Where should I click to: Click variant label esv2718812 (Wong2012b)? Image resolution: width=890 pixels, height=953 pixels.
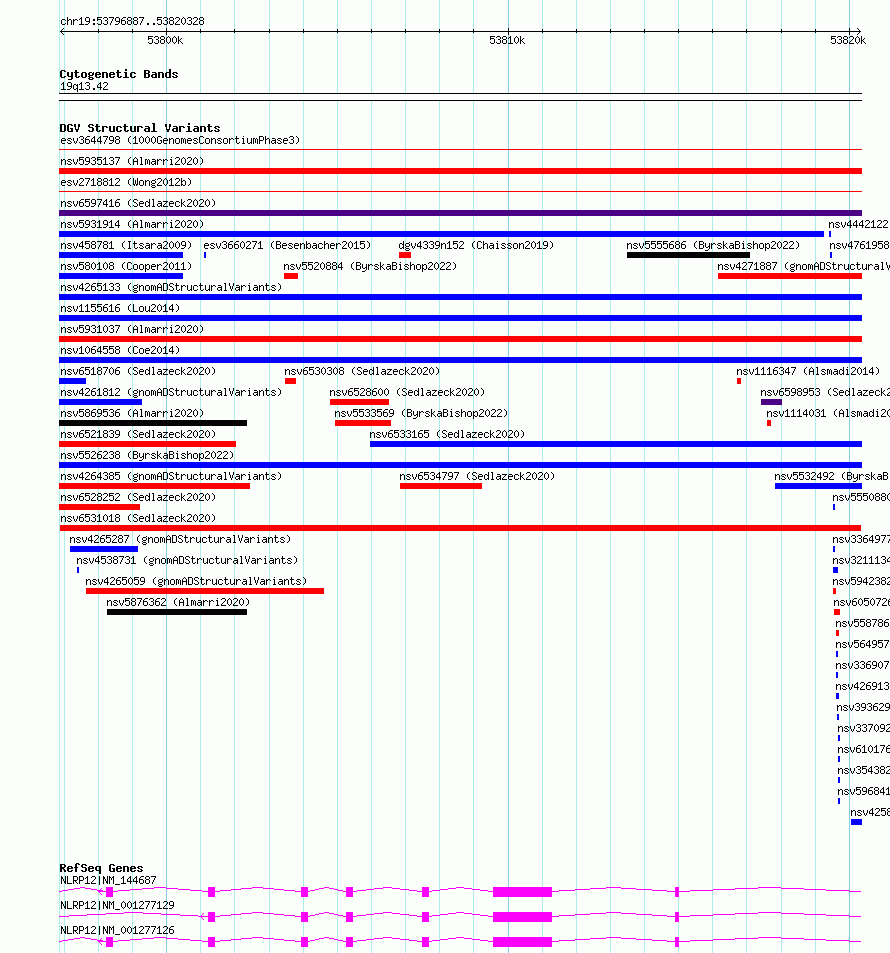click(x=126, y=182)
